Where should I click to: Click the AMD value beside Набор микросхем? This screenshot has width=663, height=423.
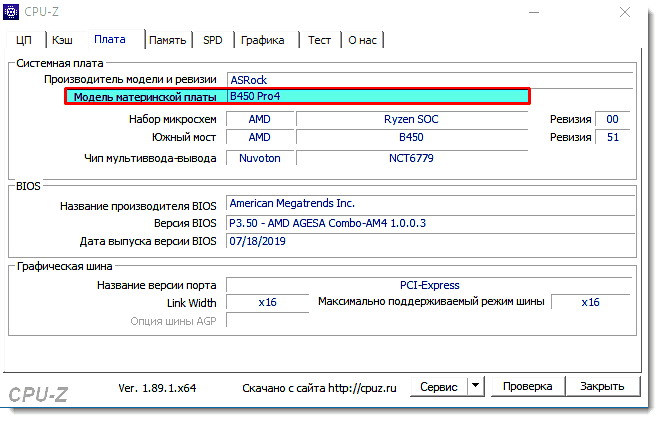tap(260, 119)
